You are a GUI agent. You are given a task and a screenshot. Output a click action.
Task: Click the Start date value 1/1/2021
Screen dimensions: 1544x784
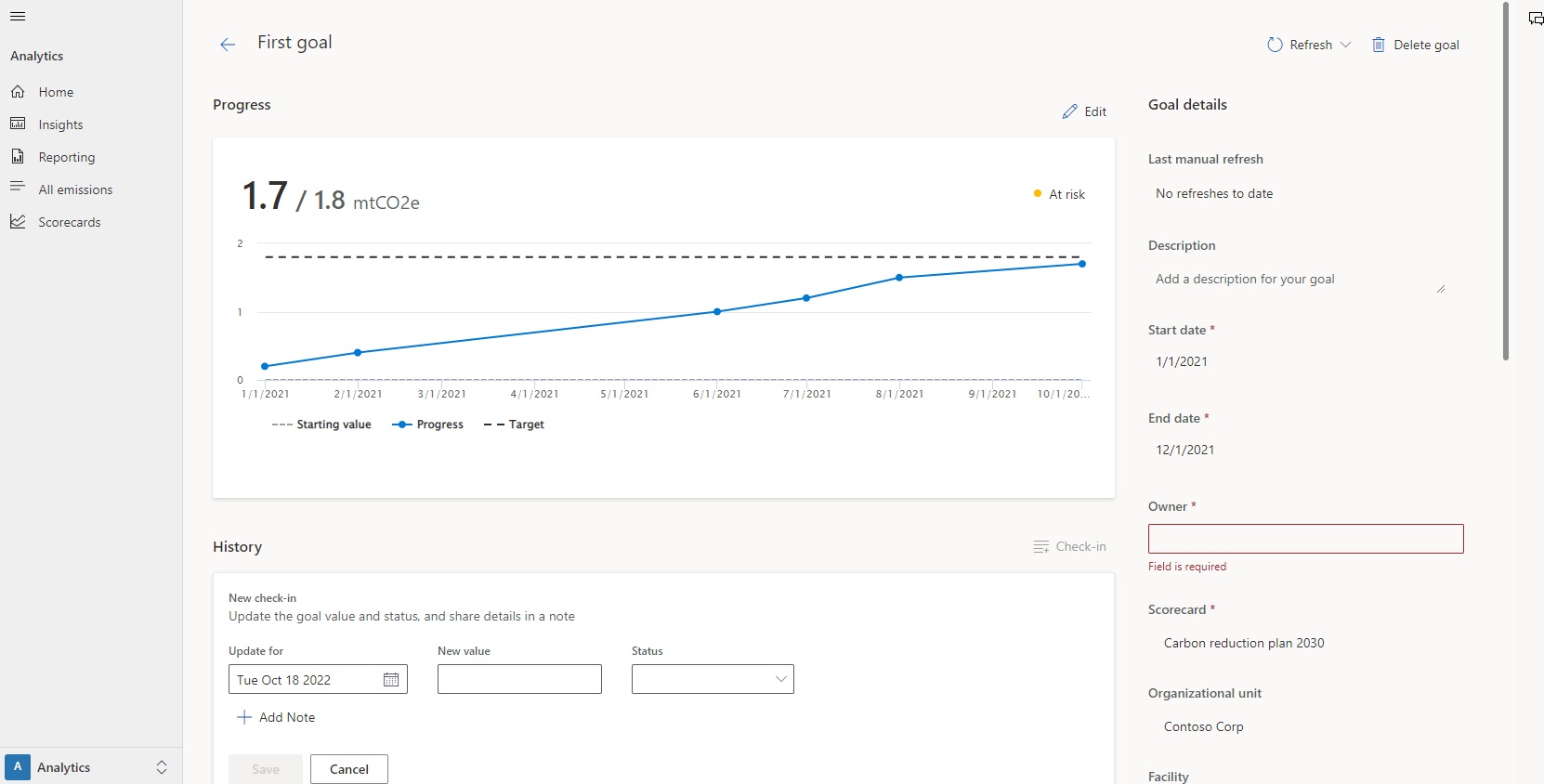coord(1182,361)
